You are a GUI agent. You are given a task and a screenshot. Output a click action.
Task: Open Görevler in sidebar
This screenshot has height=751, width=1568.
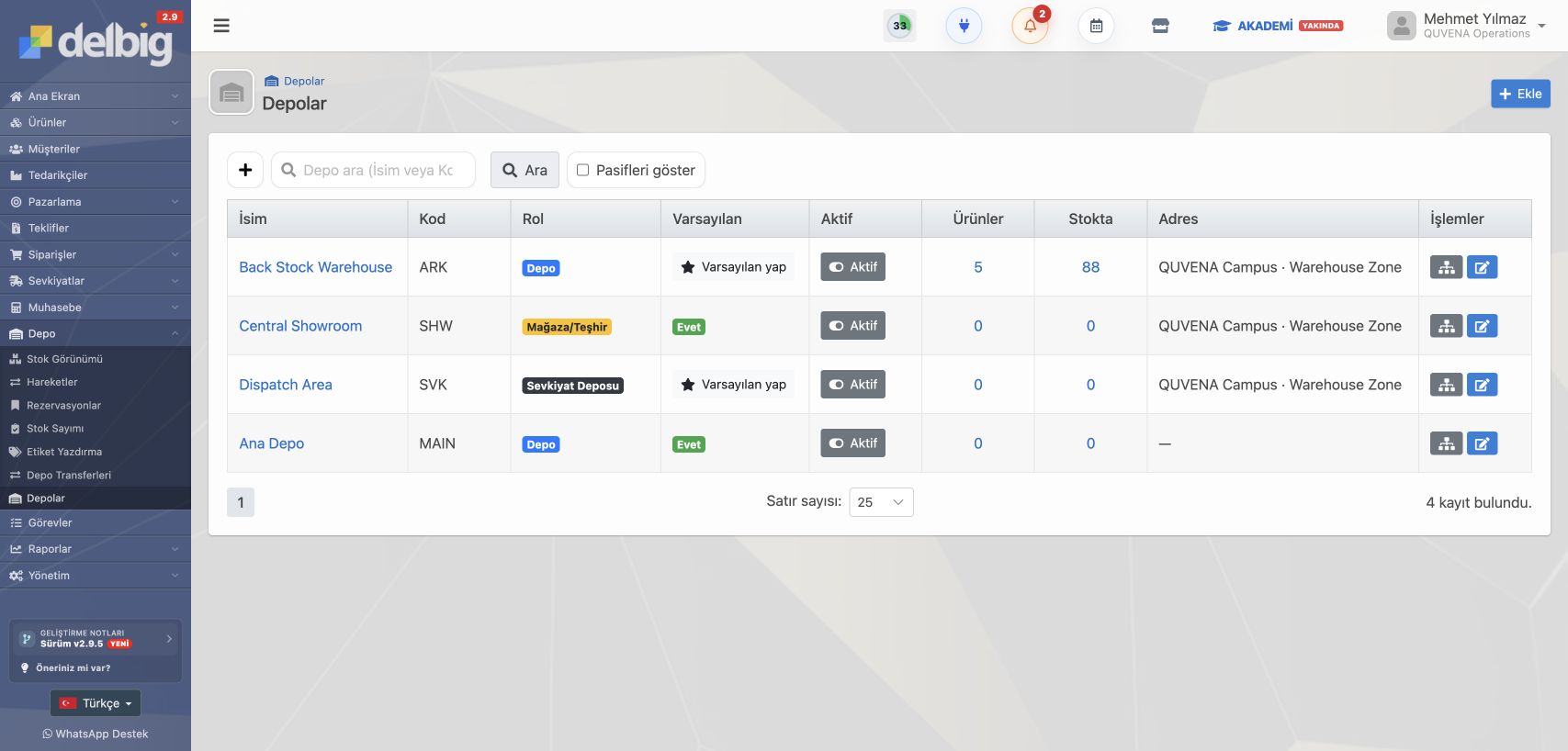coord(96,522)
